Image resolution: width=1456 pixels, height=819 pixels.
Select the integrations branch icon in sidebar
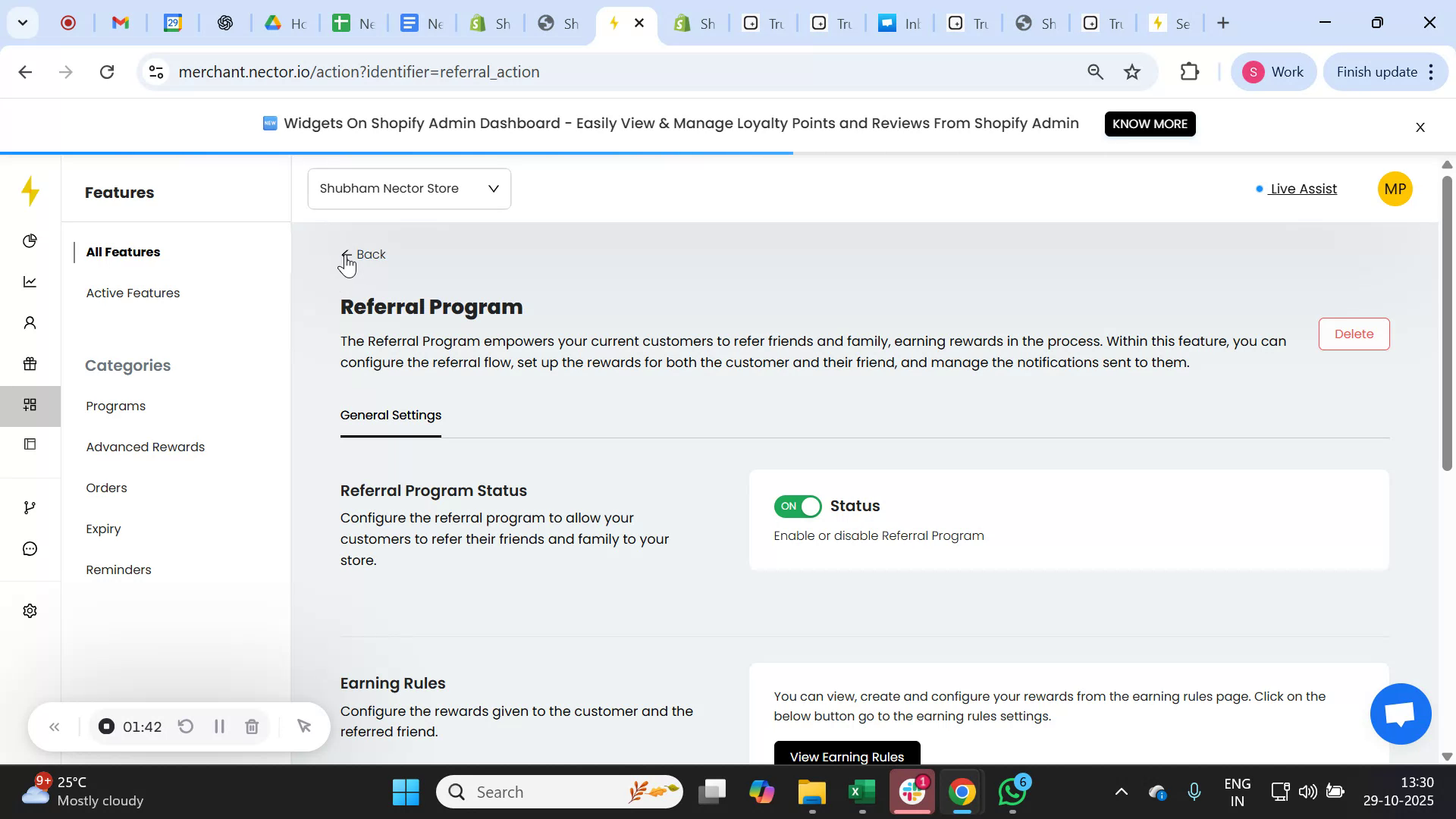[30, 507]
